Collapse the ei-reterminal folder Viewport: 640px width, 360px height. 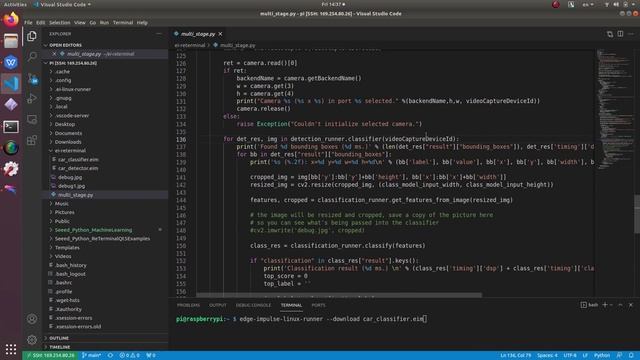(x=105, y=151)
